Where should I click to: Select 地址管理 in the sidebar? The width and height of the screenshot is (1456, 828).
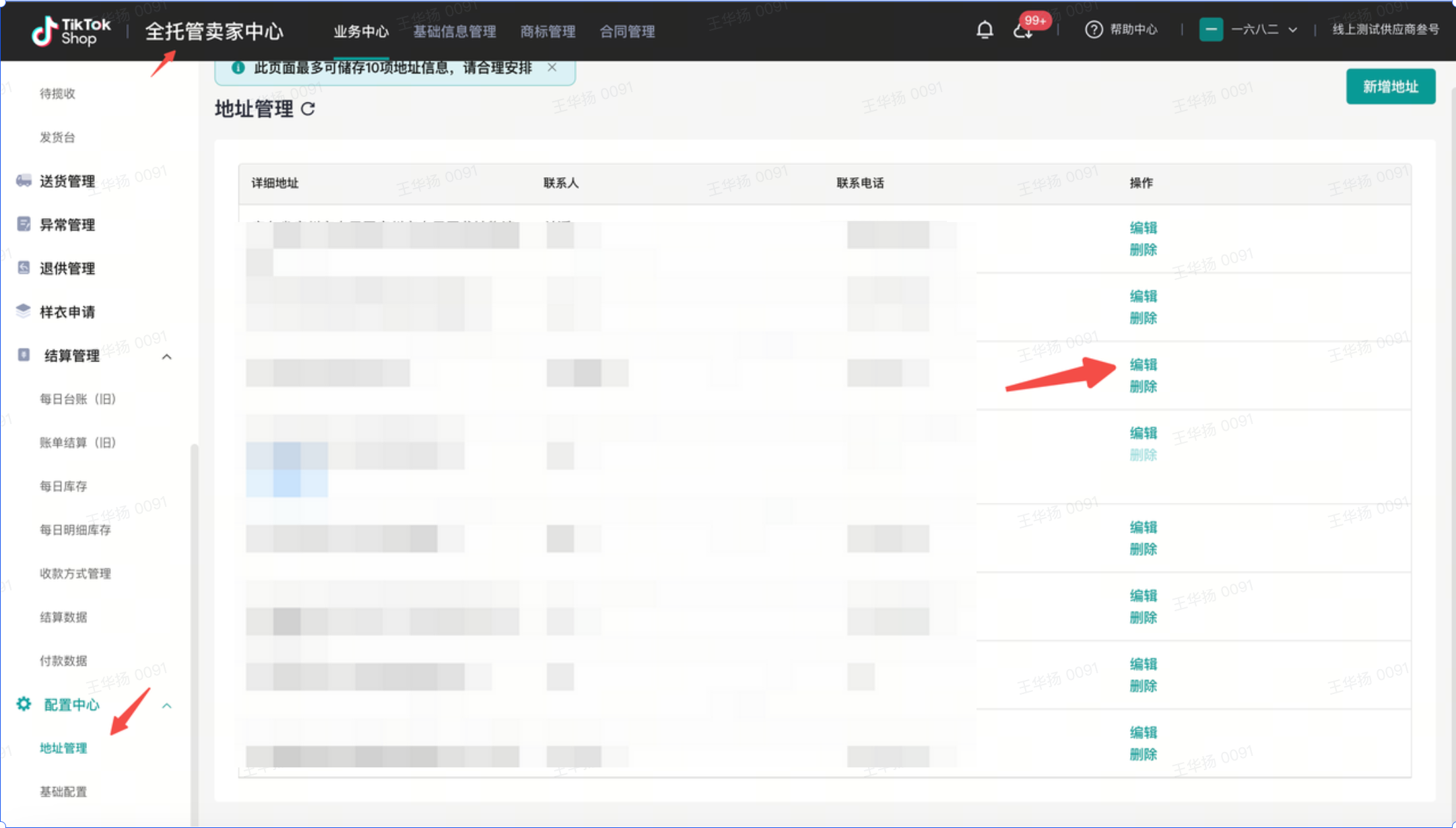click(x=63, y=749)
